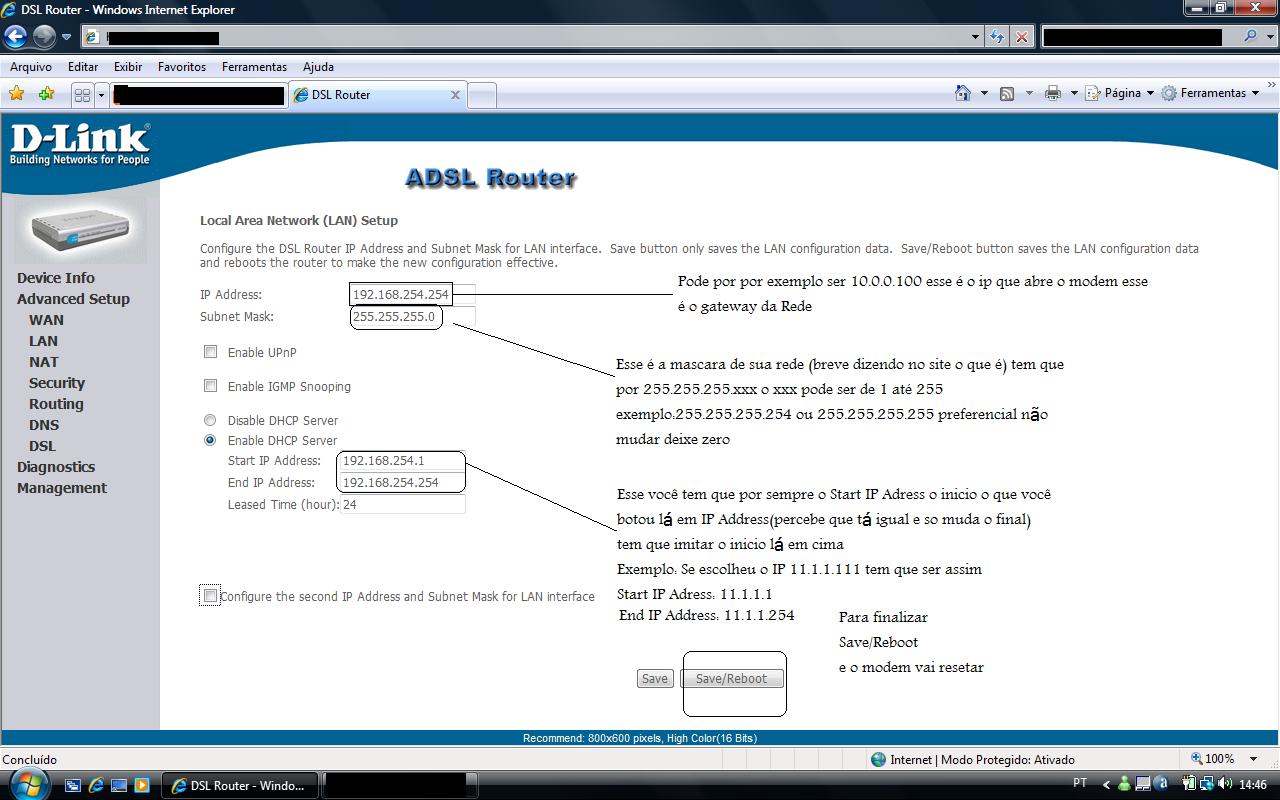
Task: Click the Save button
Action: [655, 678]
